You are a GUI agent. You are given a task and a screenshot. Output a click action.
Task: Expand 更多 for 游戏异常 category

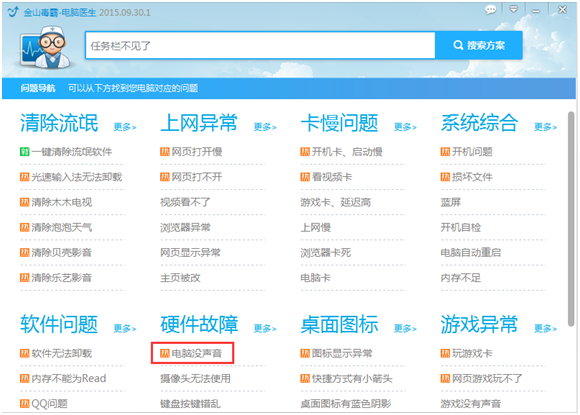click(x=546, y=328)
